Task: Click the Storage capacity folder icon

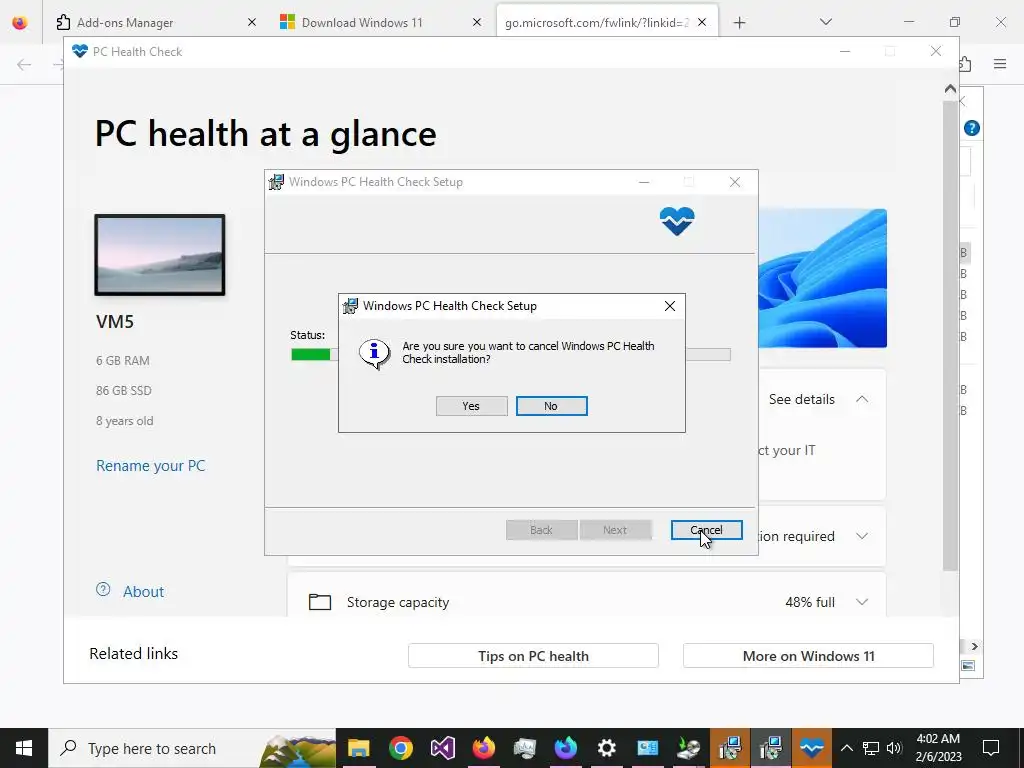Action: (320, 601)
